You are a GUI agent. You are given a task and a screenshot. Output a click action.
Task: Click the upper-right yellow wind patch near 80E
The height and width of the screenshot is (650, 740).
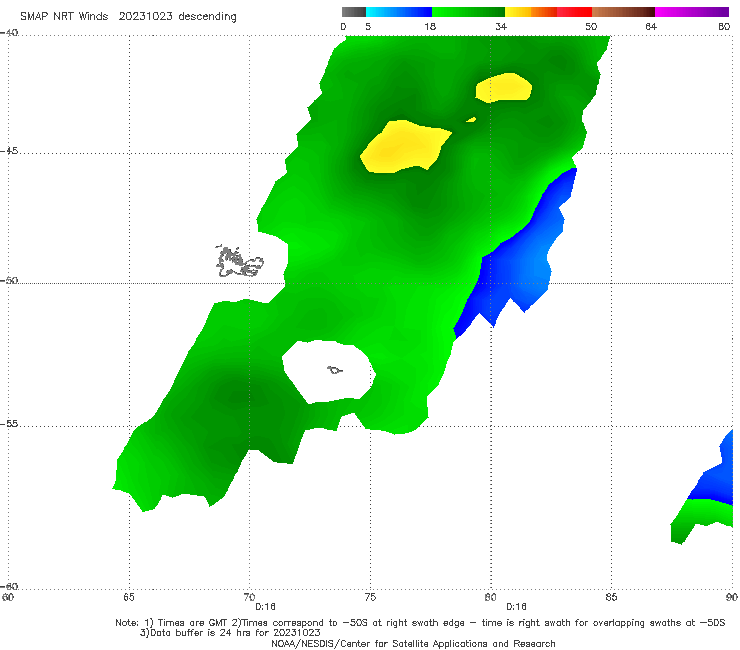coord(504,88)
